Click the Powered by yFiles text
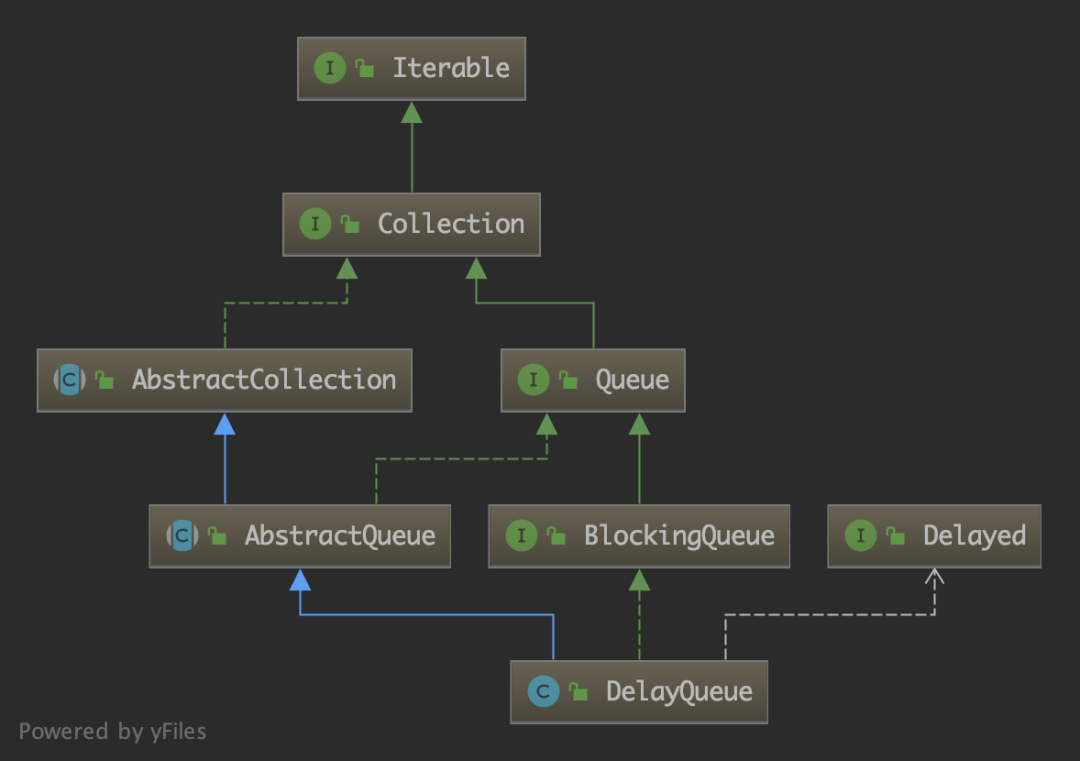This screenshot has width=1080, height=761. tap(112, 731)
